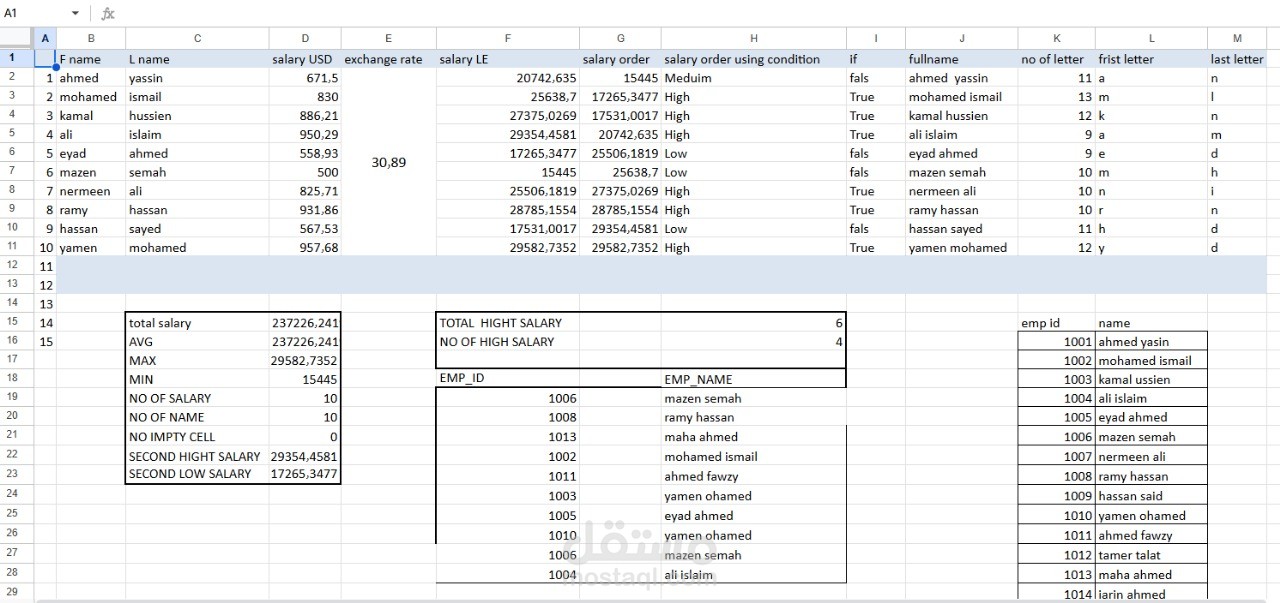Select column L header
Image resolution: width=1280 pixels, height=603 pixels.
(1151, 39)
